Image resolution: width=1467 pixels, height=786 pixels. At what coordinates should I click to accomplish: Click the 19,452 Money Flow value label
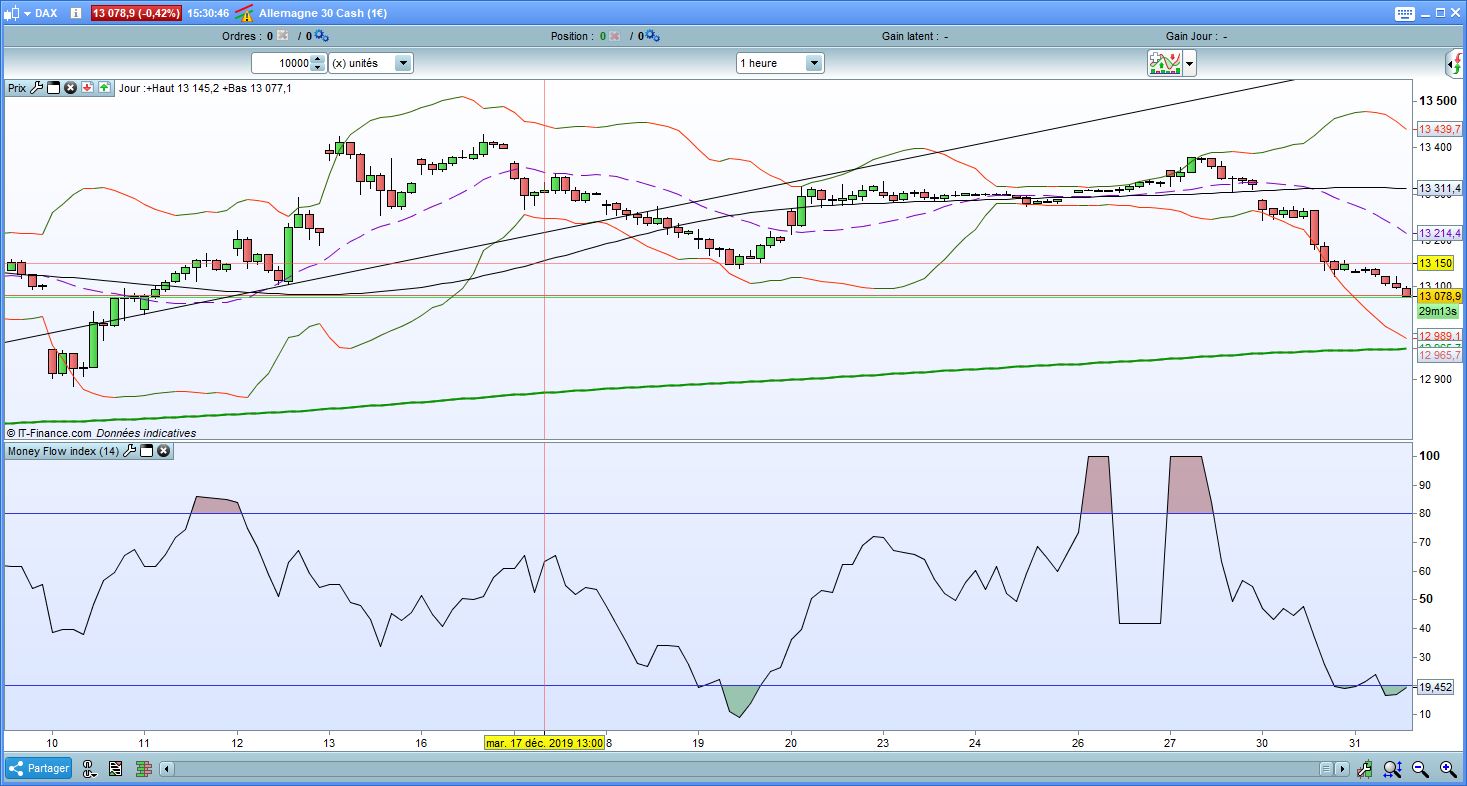click(1435, 687)
